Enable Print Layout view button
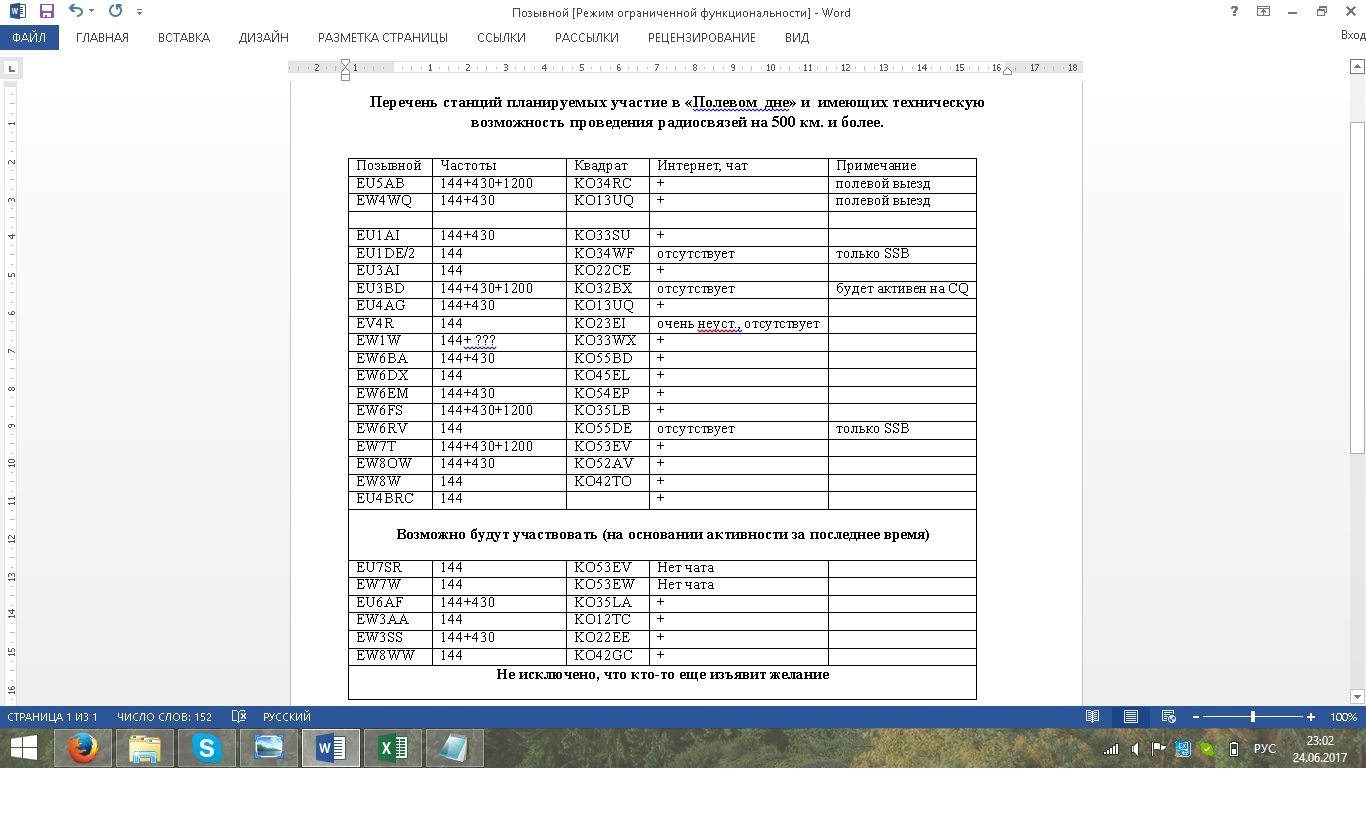The image size is (1366, 820). click(1130, 717)
